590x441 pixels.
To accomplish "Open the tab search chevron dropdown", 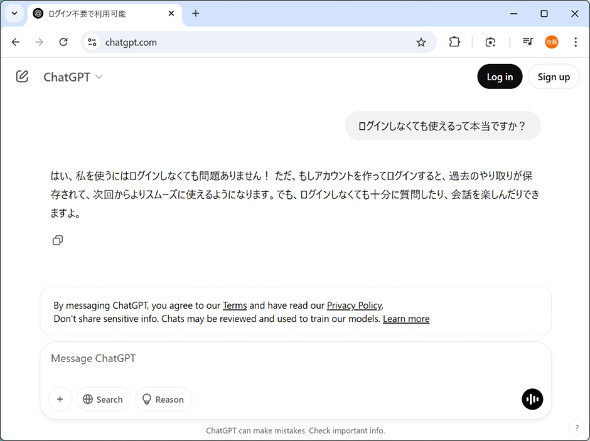I will click(14, 14).
